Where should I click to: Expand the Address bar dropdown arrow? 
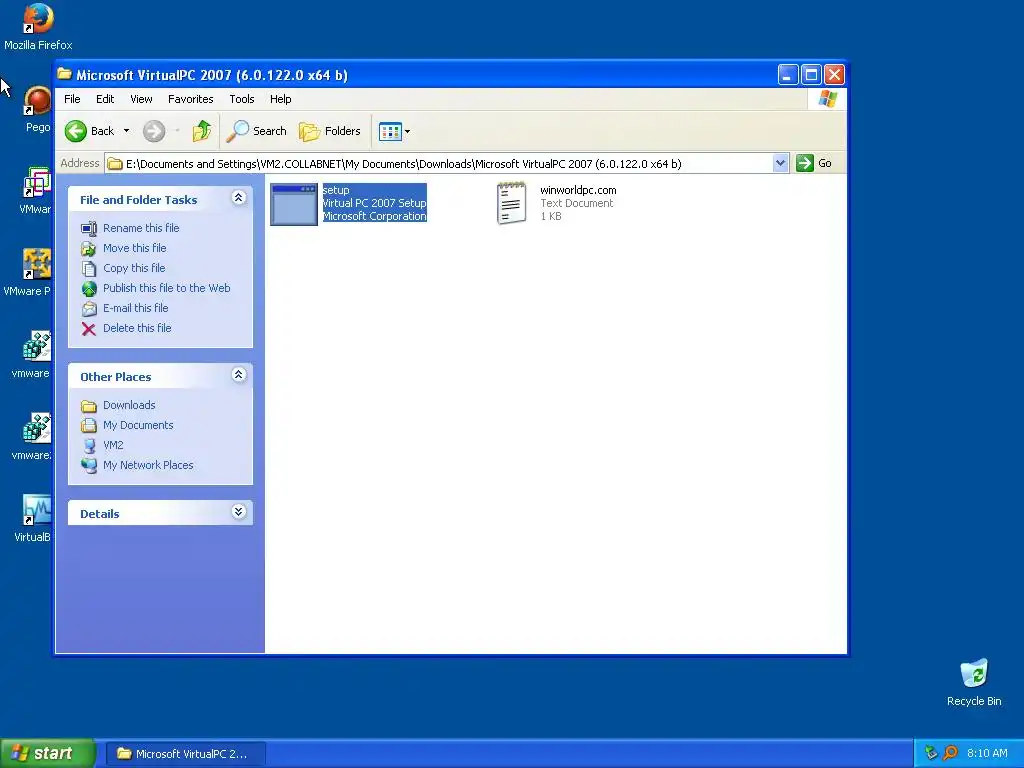tap(780, 163)
